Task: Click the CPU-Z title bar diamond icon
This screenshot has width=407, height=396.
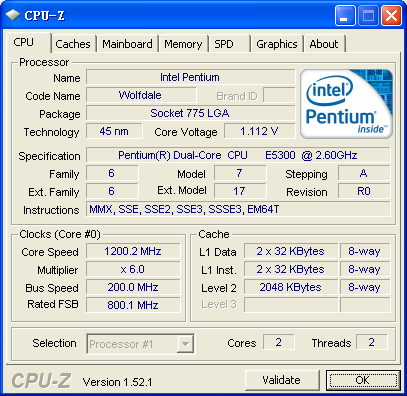Action: click(12, 15)
